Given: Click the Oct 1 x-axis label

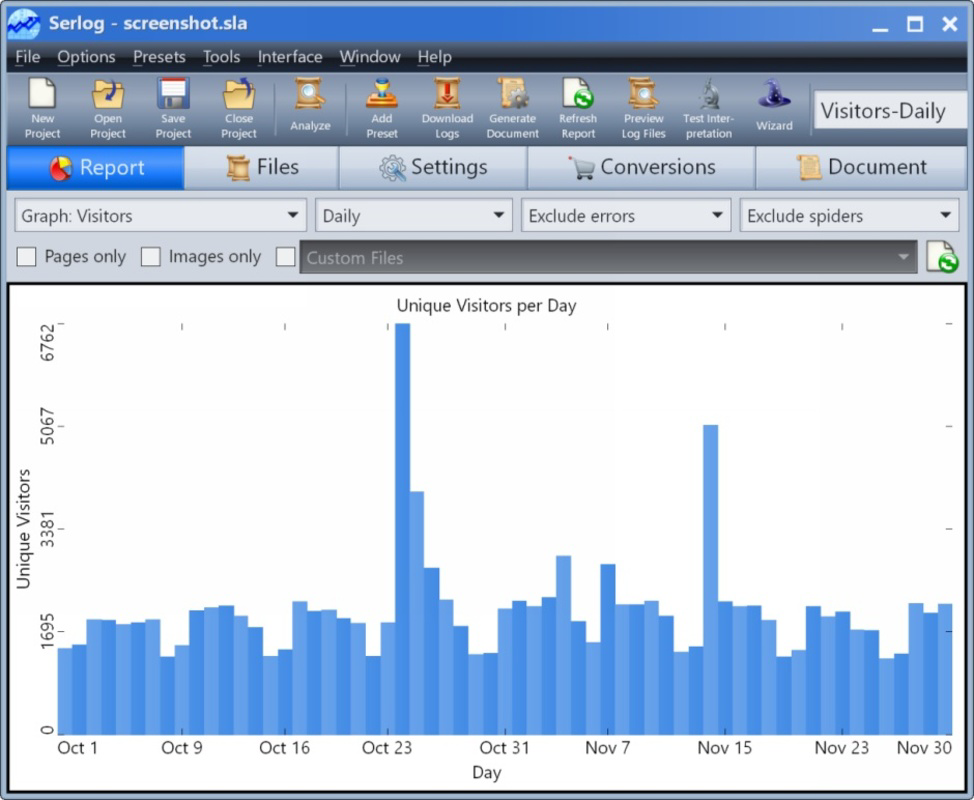Looking at the screenshot, I should pyautogui.click(x=78, y=748).
